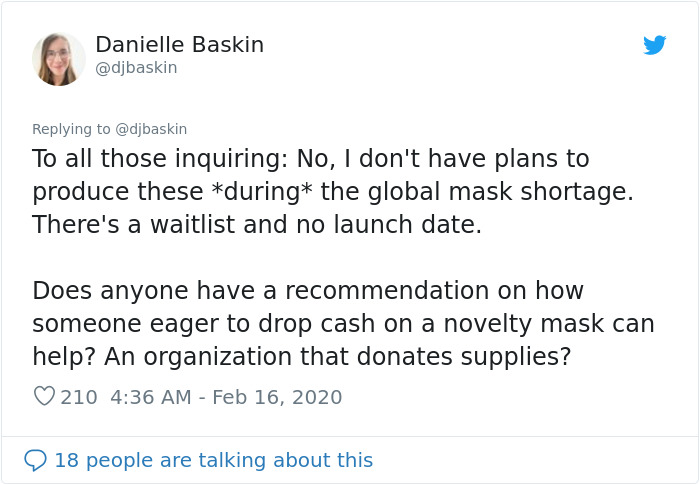Click the emphasized word *during*
The height and width of the screenshot is (485, 700).
(262, 192)
